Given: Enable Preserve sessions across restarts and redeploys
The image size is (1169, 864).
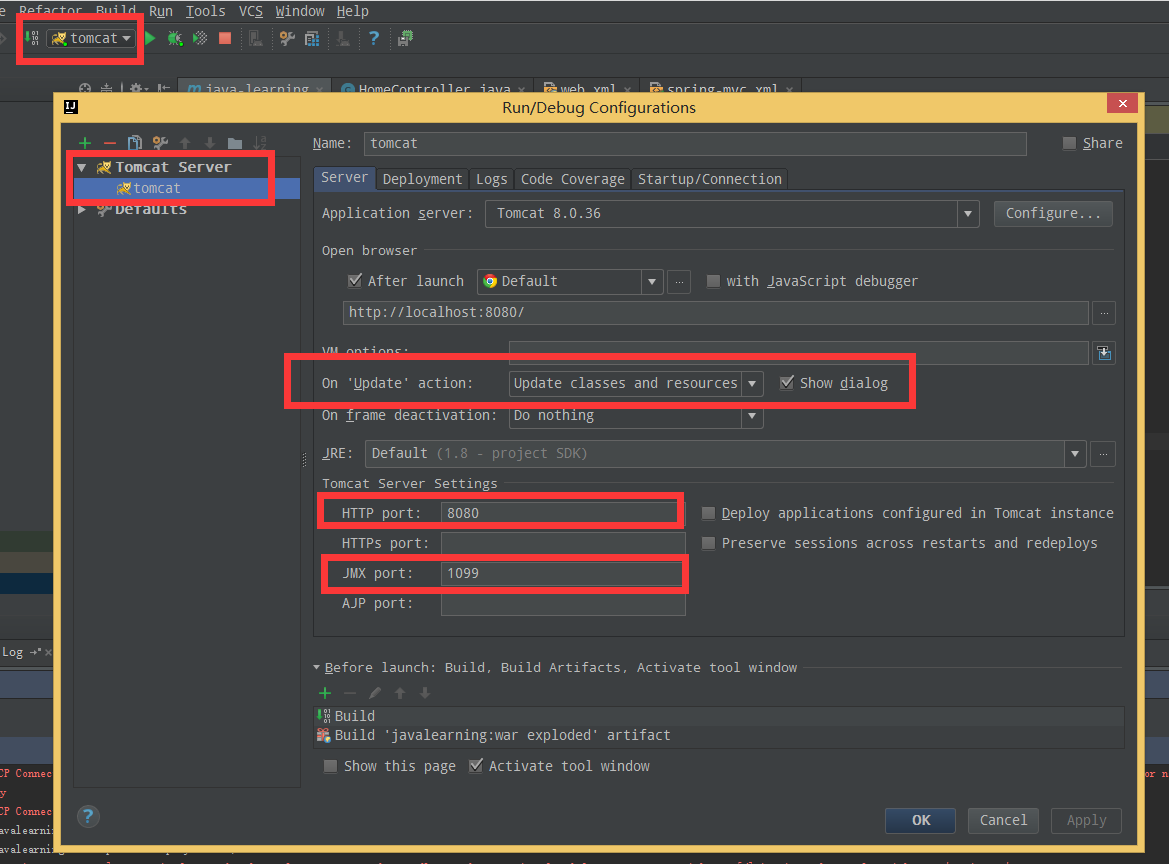Looking at the screenshot, I should point(708,543).
